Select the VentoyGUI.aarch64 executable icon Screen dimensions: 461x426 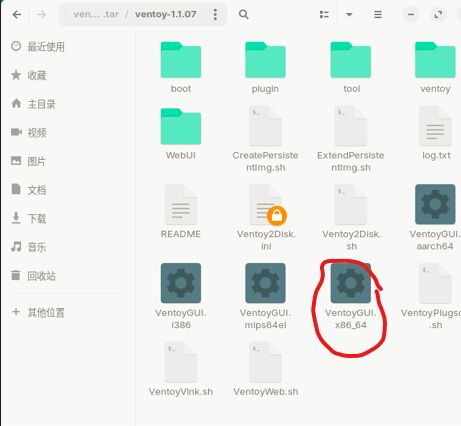435,204
